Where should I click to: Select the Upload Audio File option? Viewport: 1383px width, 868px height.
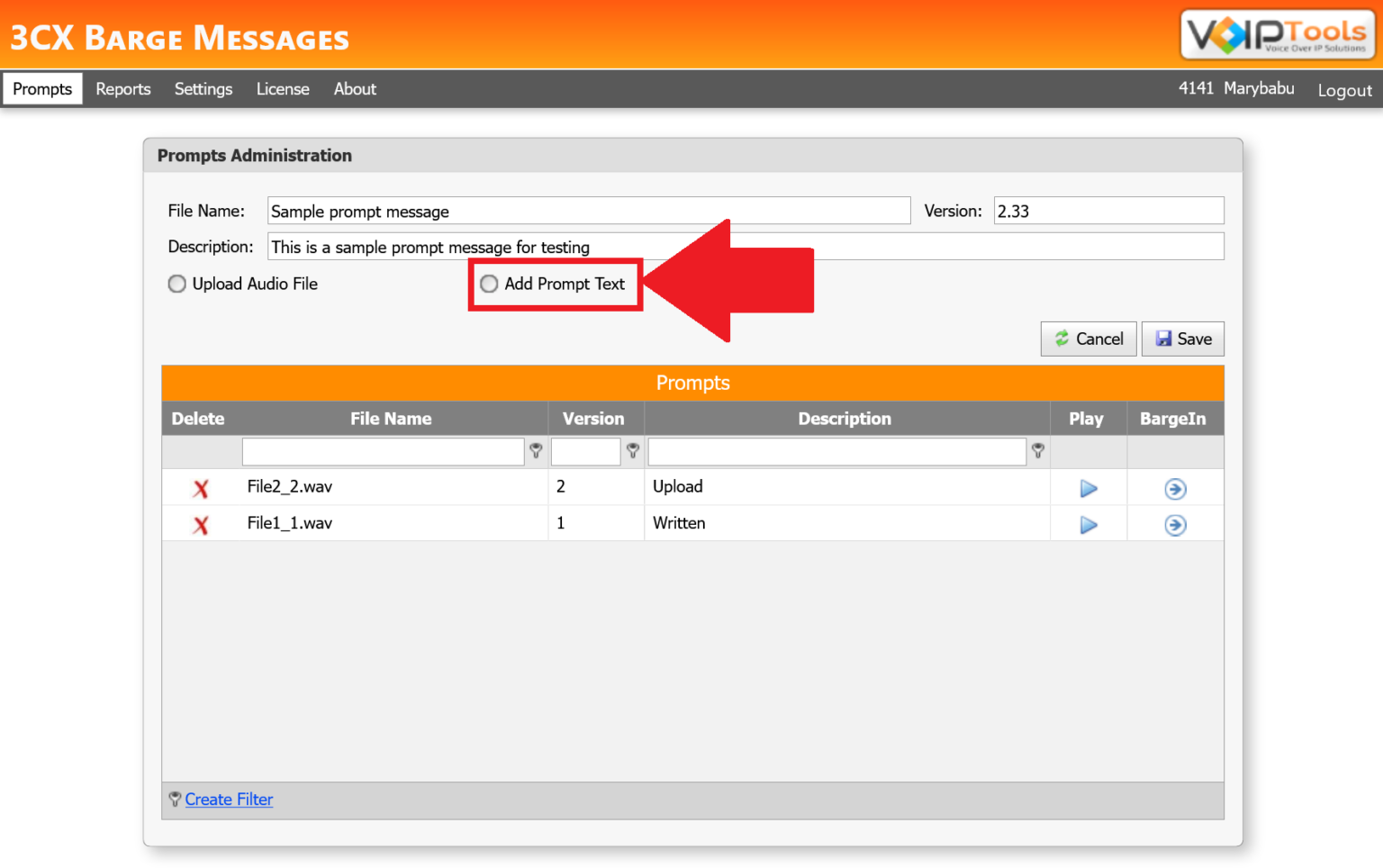click(x=176, y=284)
